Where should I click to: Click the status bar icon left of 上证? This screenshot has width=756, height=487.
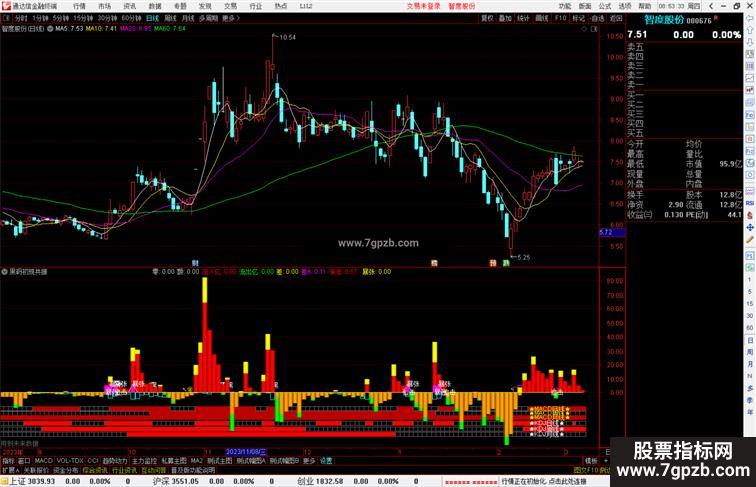pyautogui.click(x=4, y=481)
